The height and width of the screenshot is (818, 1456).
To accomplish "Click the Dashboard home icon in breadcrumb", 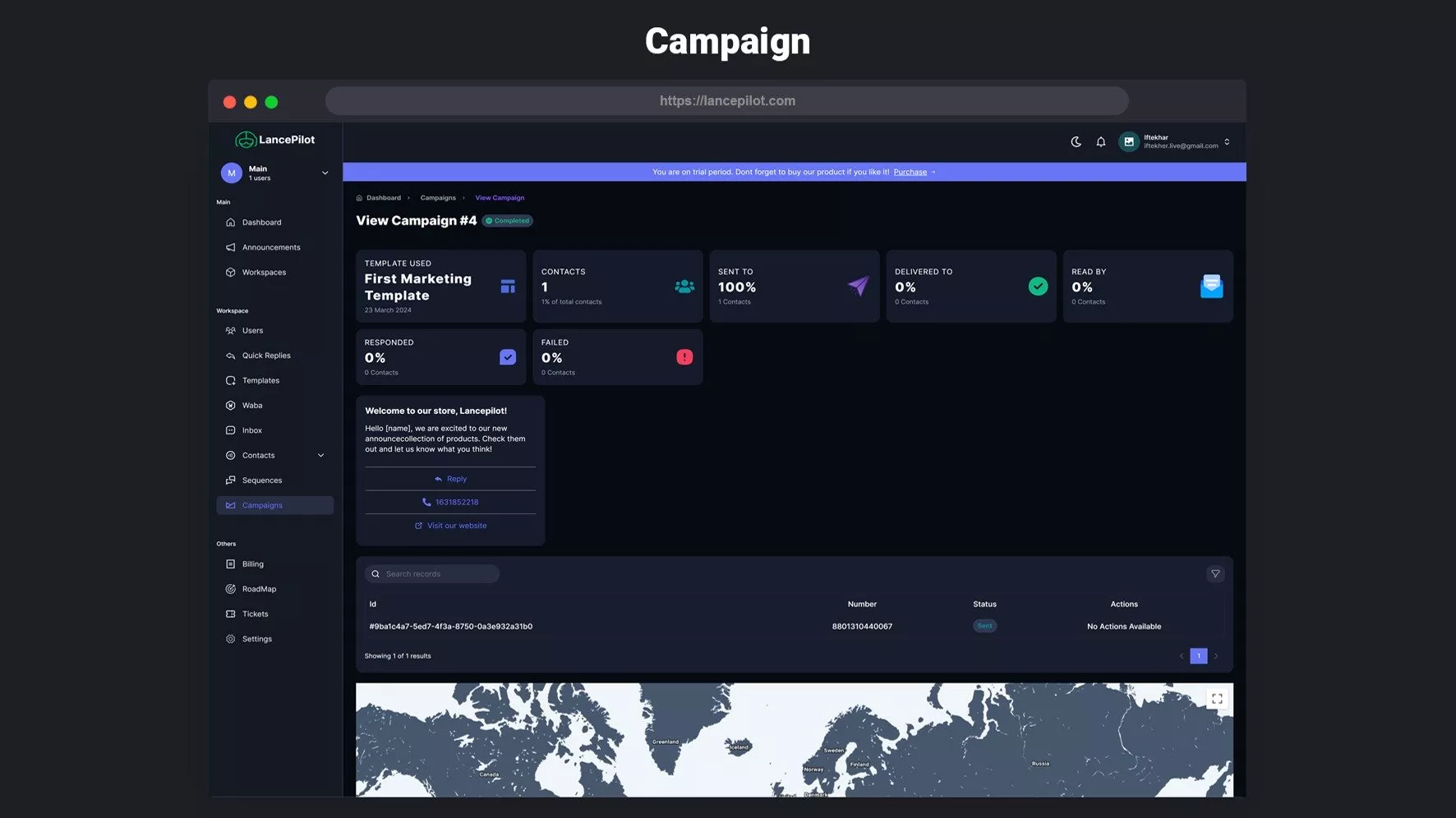I will pyautogui.click(x=359, y=198).
